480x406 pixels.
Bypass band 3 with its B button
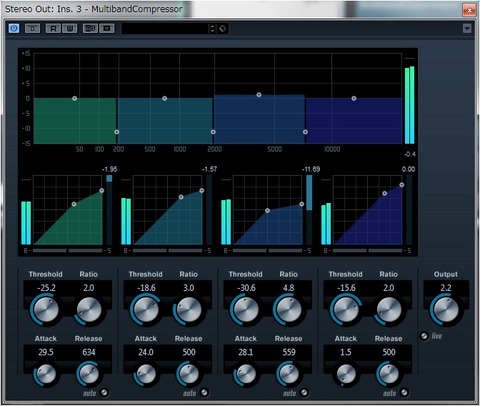coord(226,251)
